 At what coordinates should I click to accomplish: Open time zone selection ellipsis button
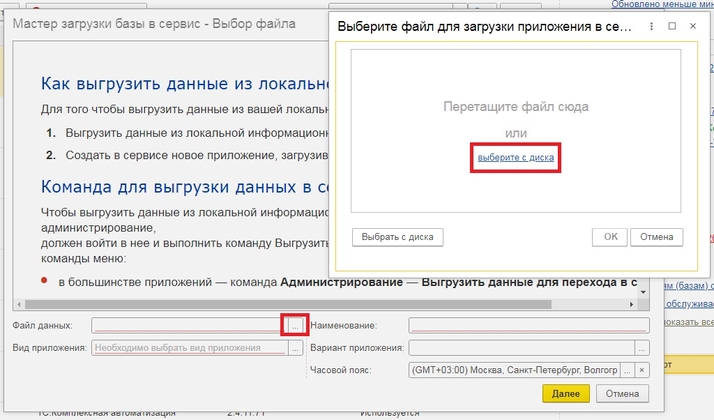[627, 370]
